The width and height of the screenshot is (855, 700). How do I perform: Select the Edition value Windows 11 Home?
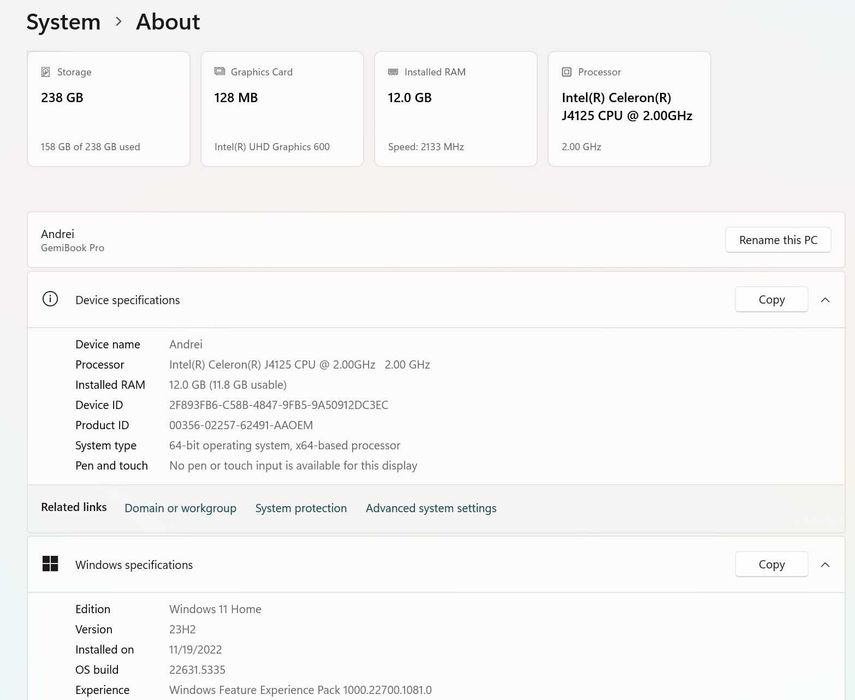coord(215,609)
